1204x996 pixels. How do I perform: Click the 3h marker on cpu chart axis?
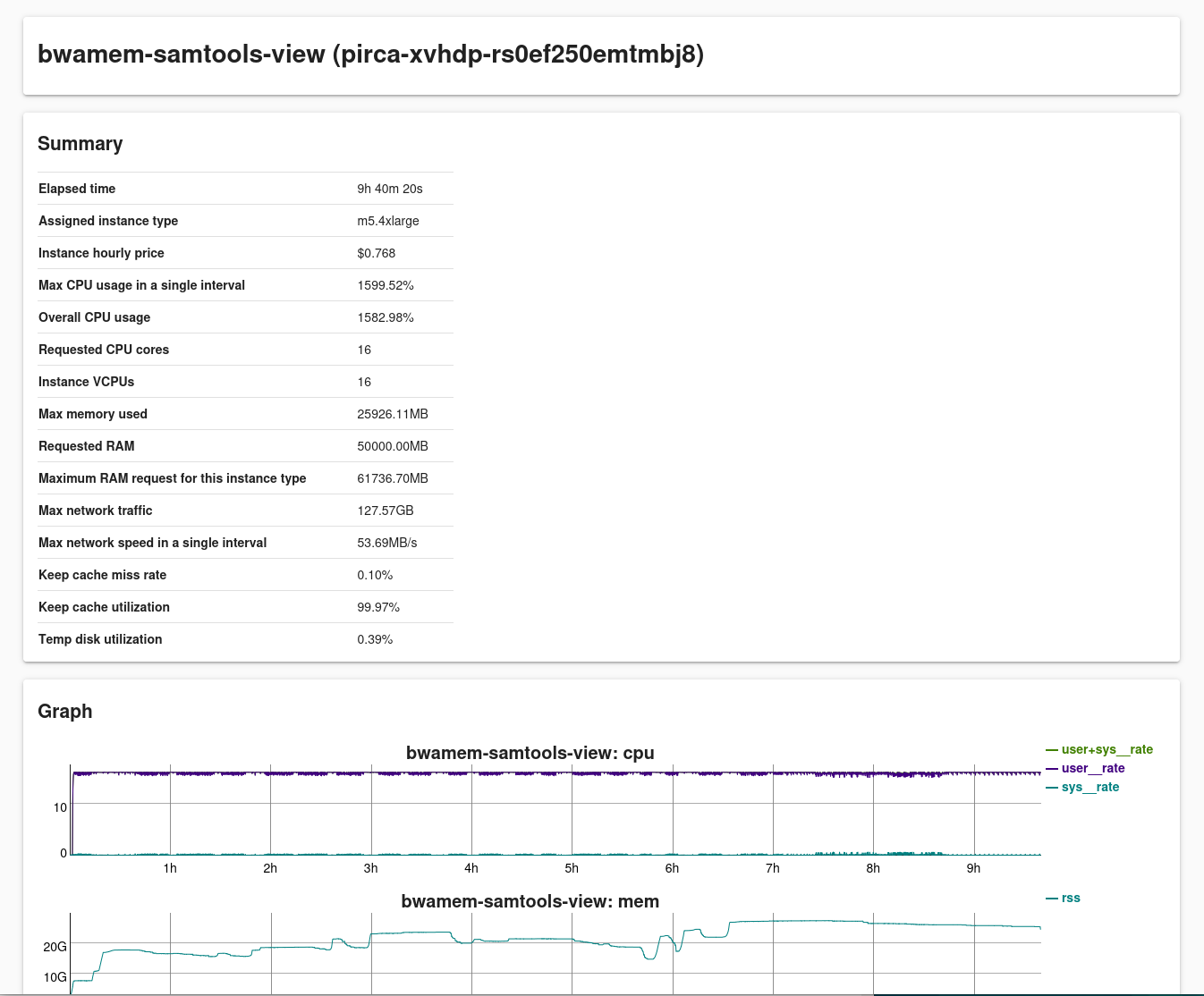coord(370,868)
